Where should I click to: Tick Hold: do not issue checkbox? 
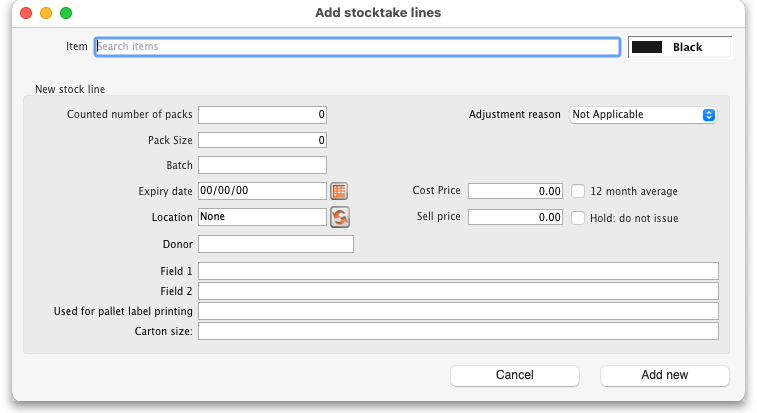click(x=578, y=217)
